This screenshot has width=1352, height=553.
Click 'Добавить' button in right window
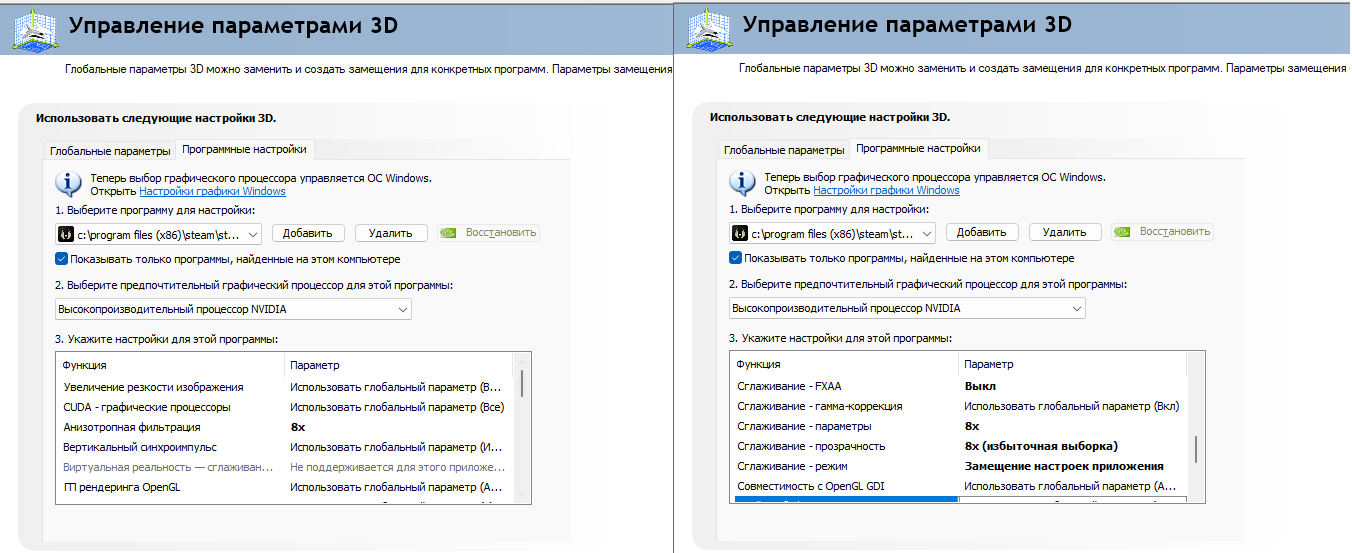(982, 233)
